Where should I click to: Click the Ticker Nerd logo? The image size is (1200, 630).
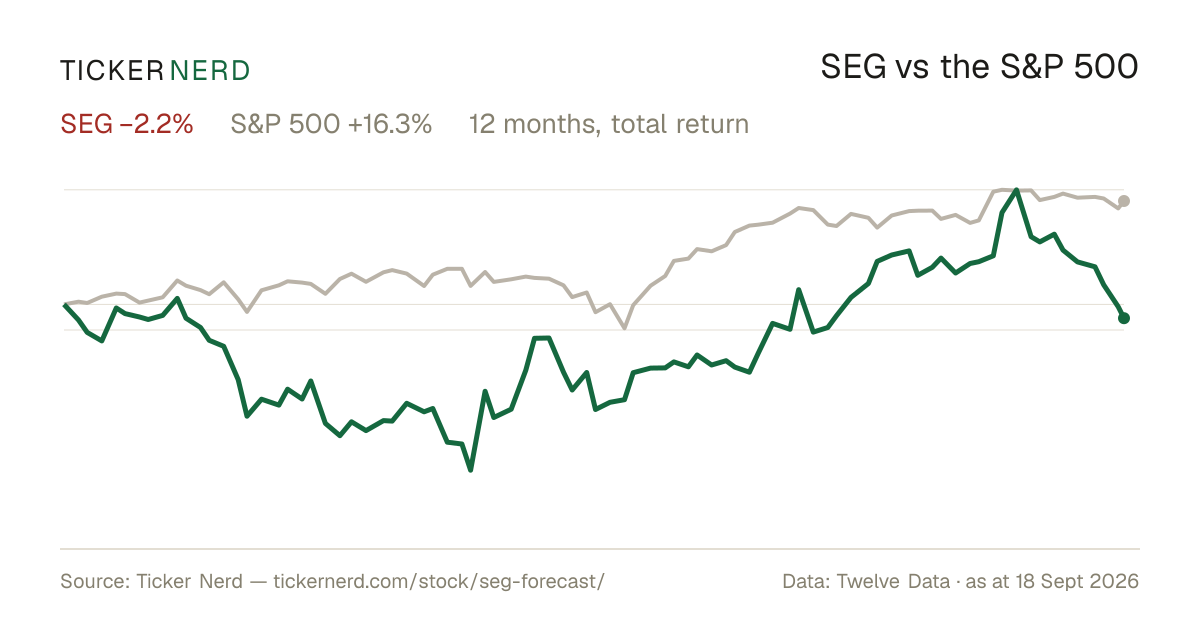click(155, 70)
